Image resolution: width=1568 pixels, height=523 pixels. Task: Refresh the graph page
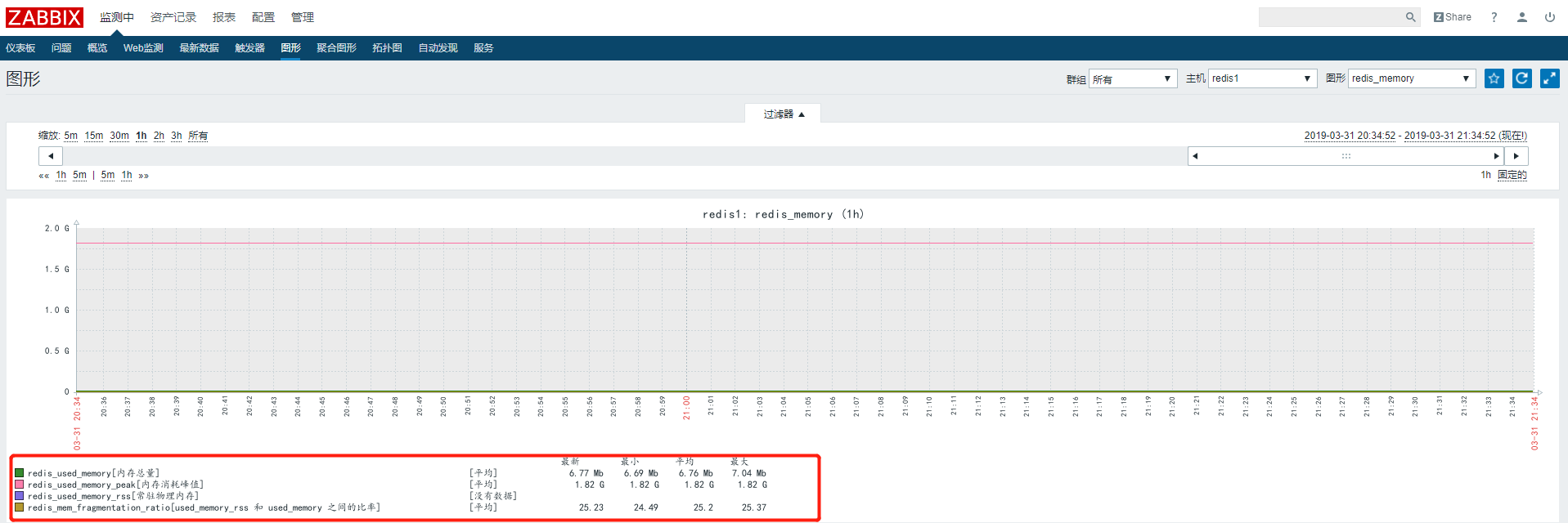1522,78
